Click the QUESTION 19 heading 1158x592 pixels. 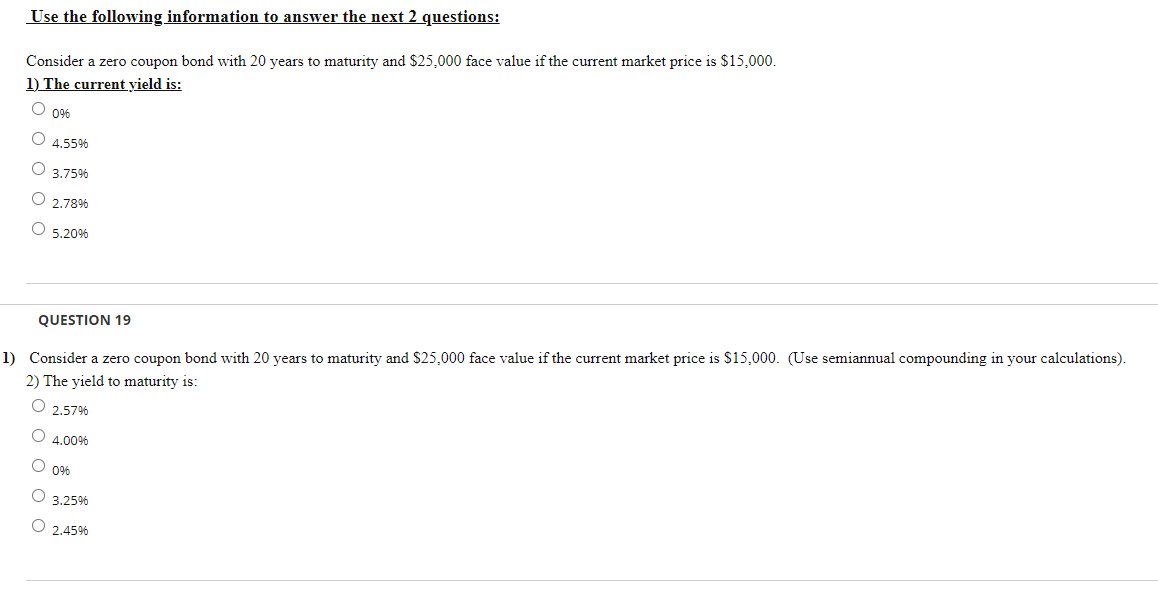pos(84,320)
